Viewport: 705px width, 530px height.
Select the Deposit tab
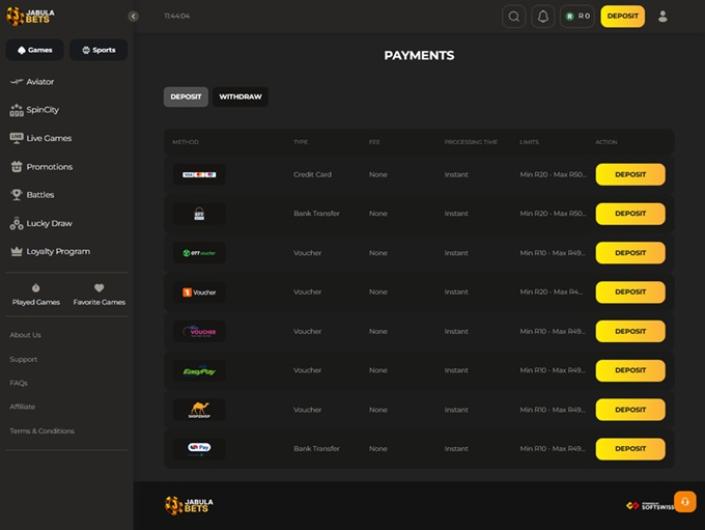point(186,97)
